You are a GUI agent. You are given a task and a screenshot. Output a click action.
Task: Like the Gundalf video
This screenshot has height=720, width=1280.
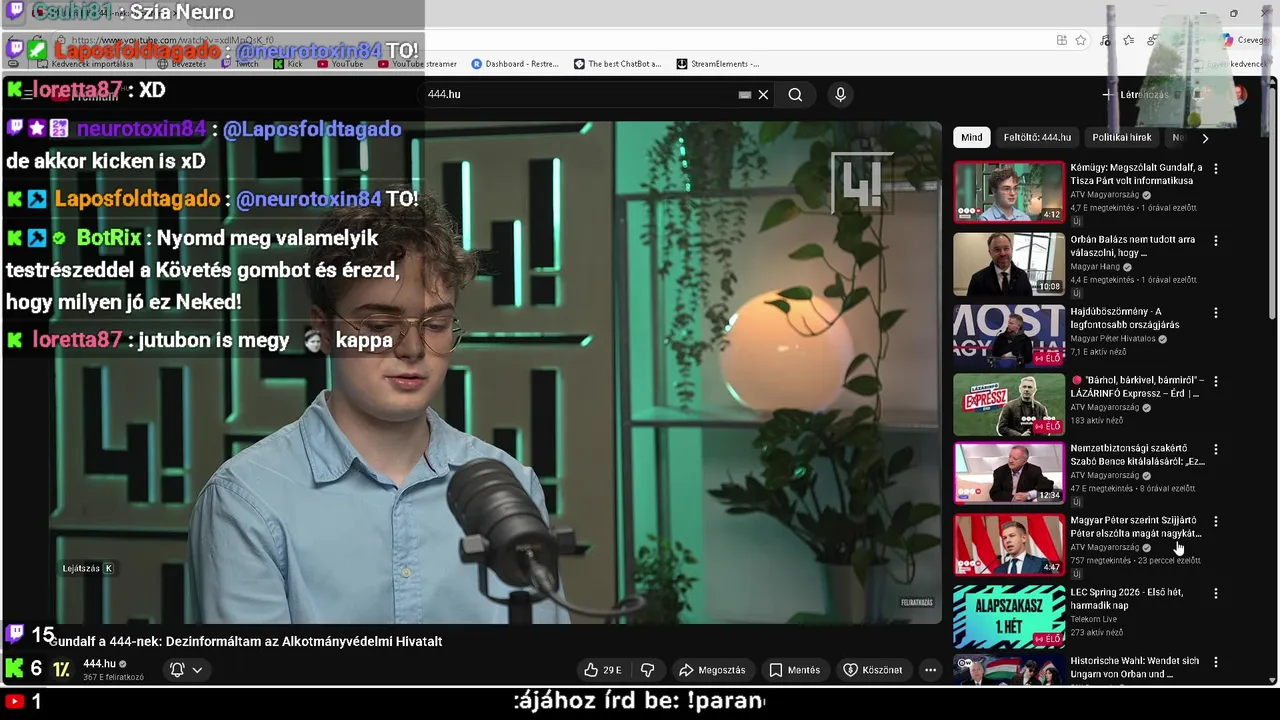pos(603,670)
